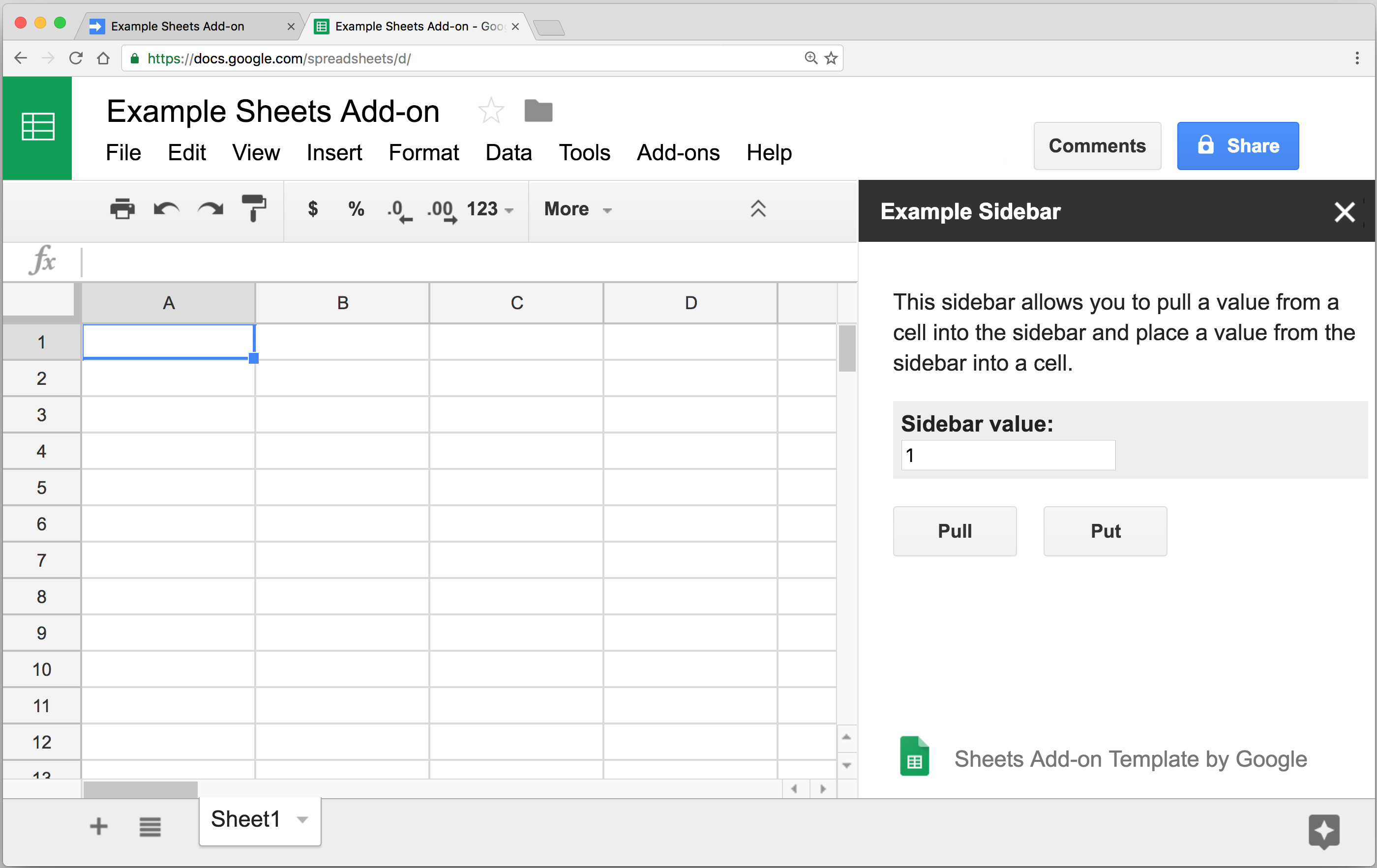
Task: Click the print icon in toolbar
Action: pos(120,210)
